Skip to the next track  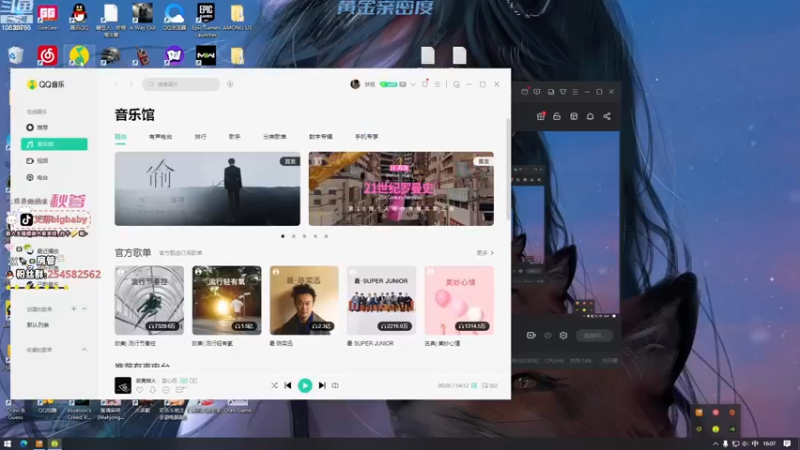pos(322,385)
